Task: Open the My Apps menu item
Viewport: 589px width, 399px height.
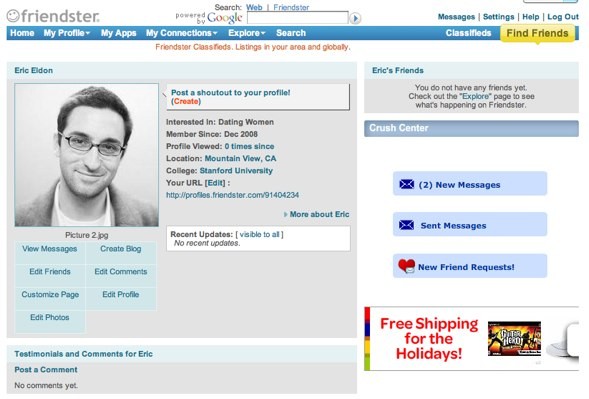Action: [x=118, y=33]
